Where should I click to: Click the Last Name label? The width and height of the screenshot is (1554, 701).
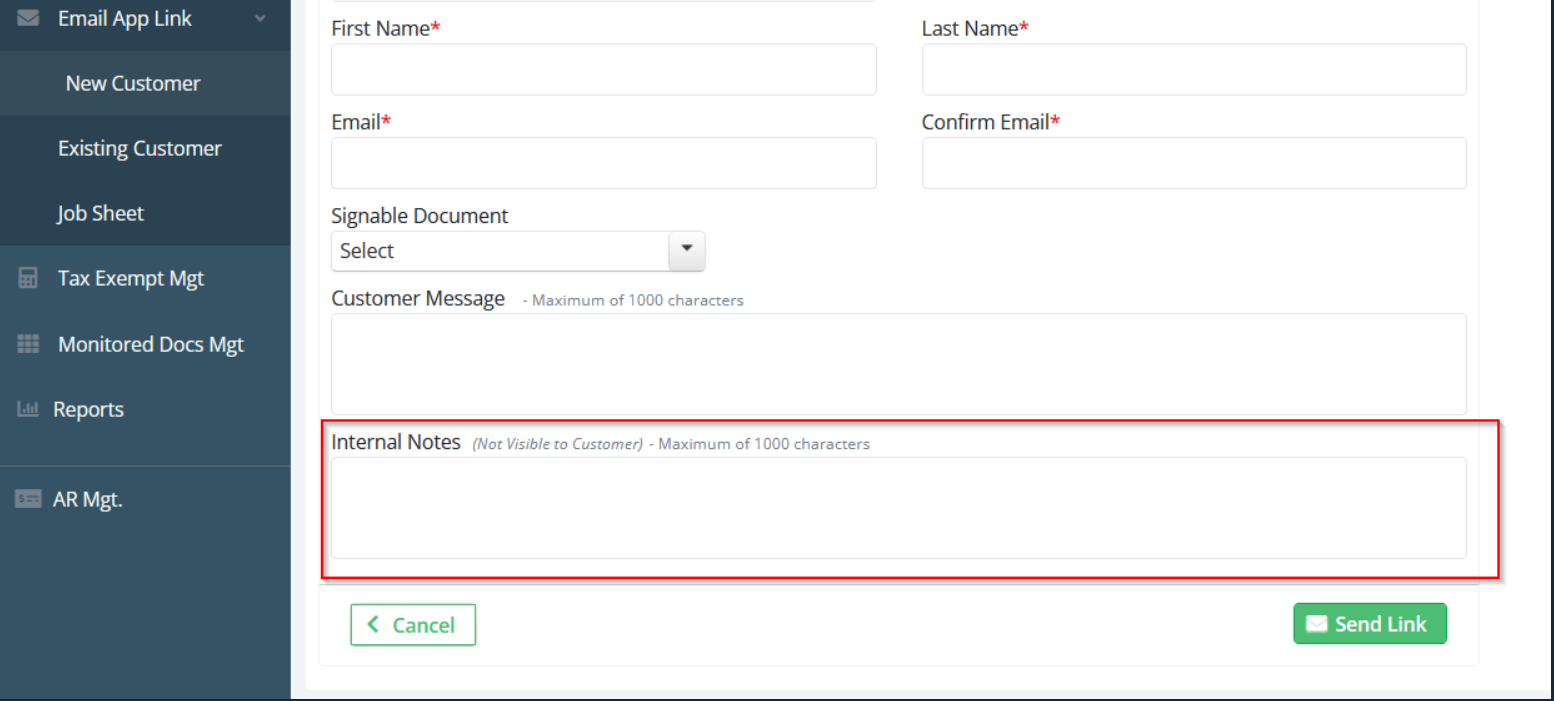pyautogui.click(x=975, y=28)
